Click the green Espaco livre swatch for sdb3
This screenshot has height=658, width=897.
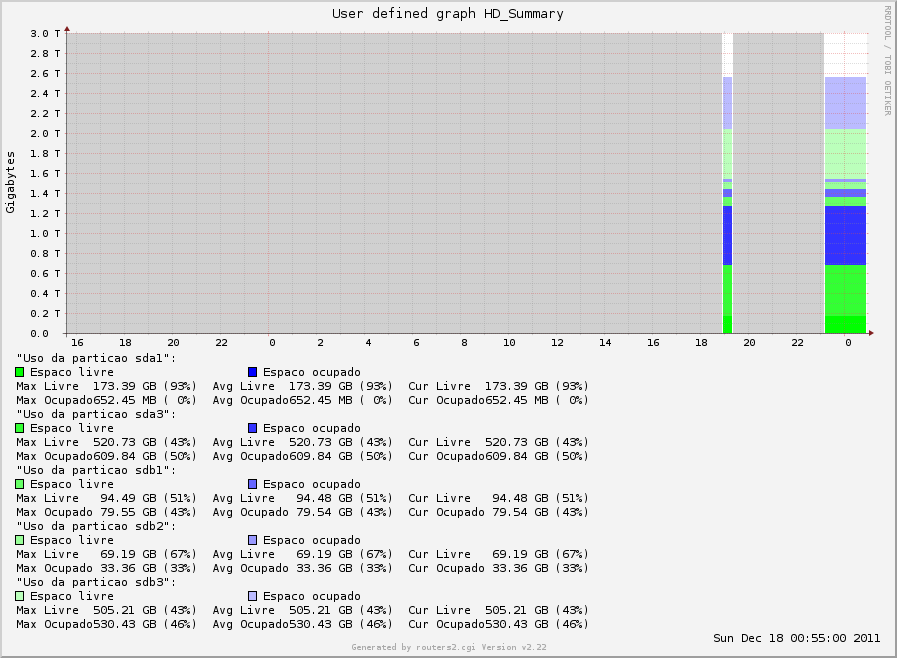coord(20,595)
